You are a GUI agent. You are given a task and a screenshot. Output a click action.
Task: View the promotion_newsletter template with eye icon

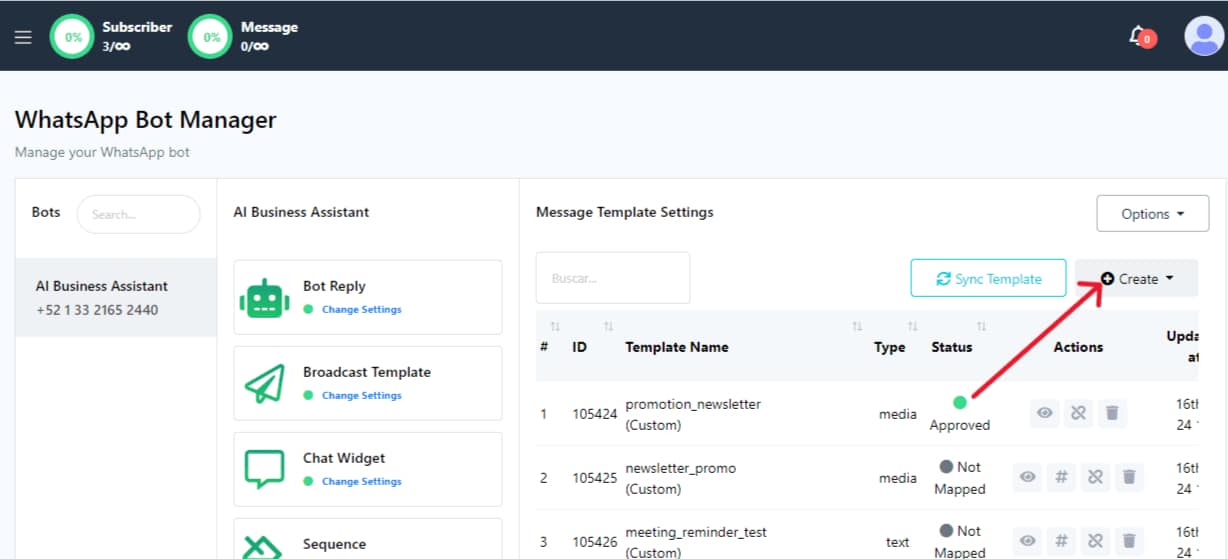pos(1045,413)
